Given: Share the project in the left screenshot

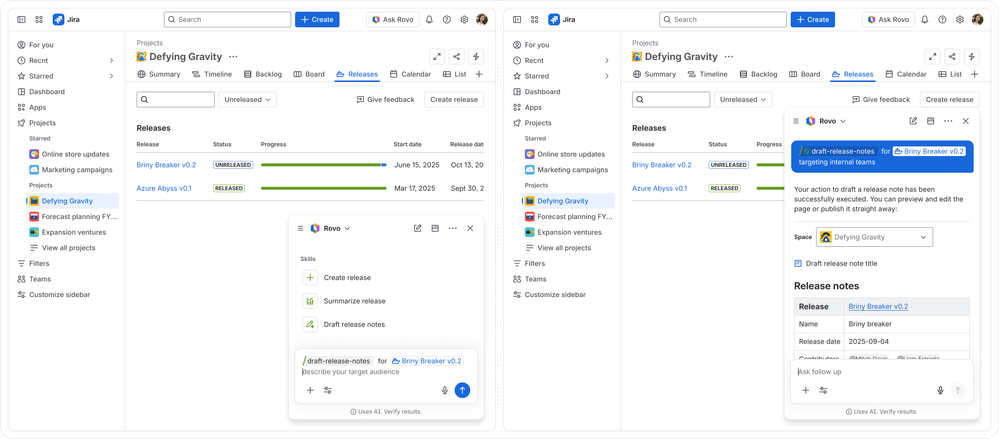Looking at the screenshot, I should coord(457,57).
